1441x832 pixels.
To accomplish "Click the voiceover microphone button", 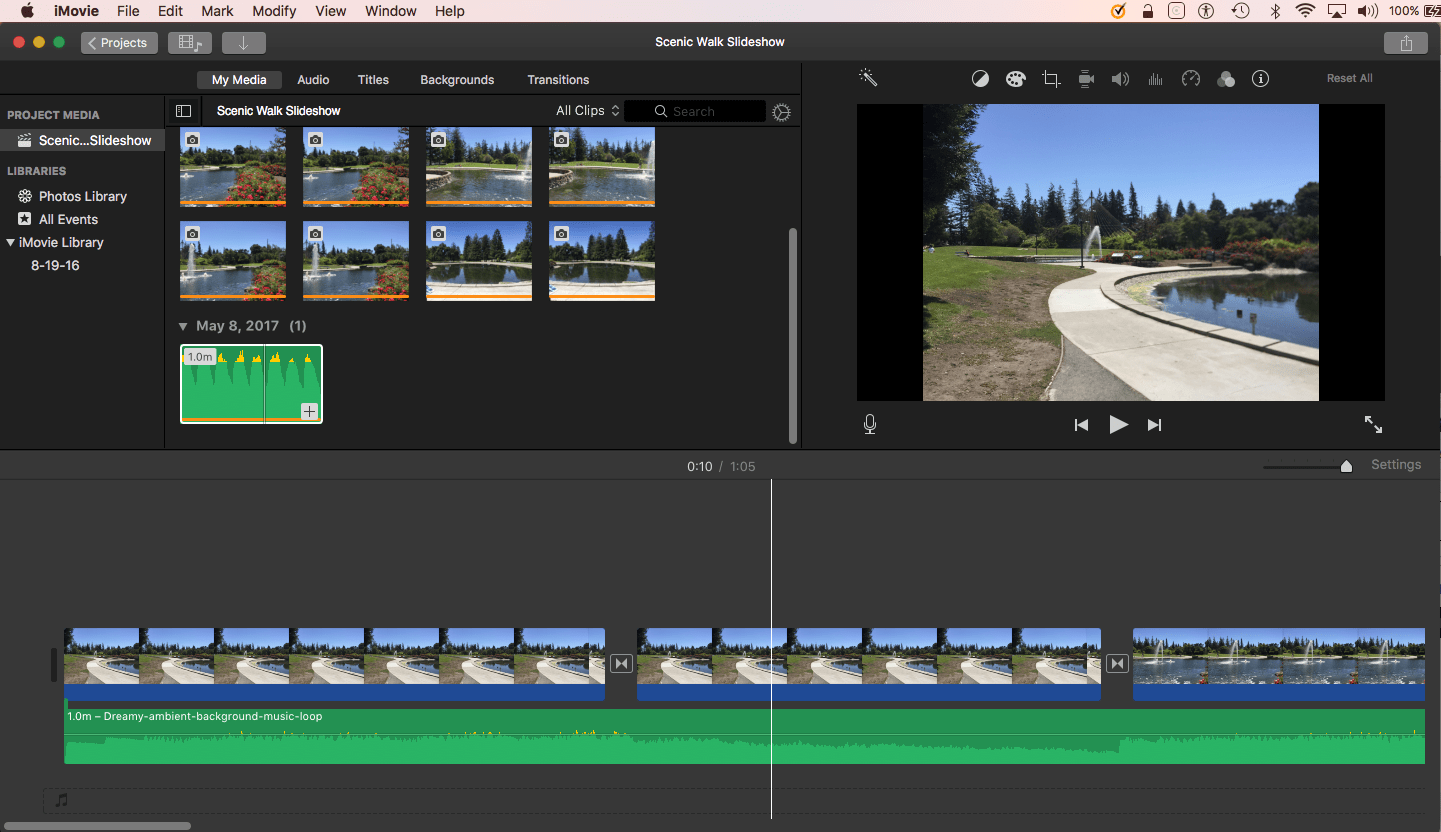I will (870, 425).
